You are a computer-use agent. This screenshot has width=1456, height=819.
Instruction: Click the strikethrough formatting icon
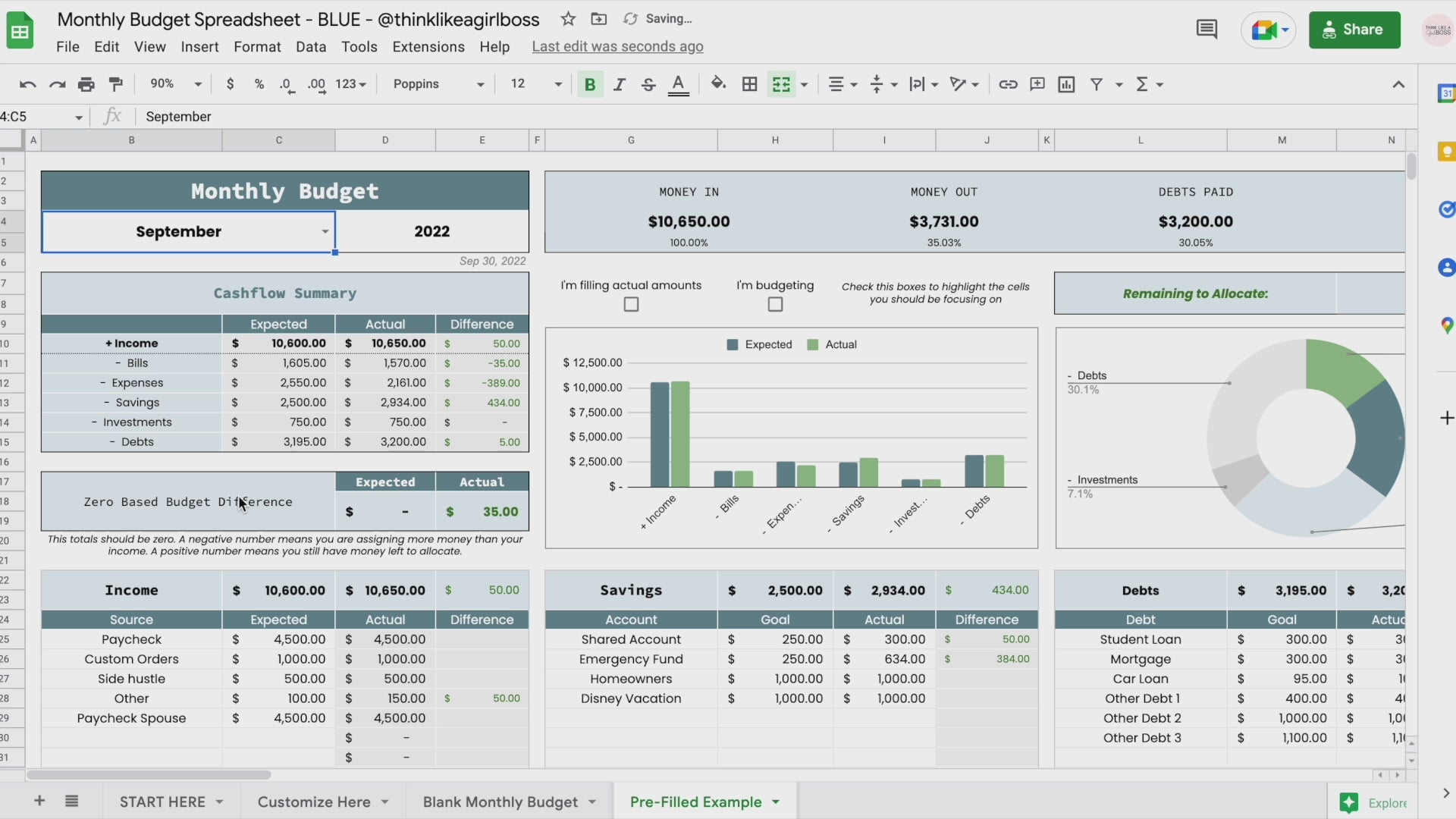[648, 84]
